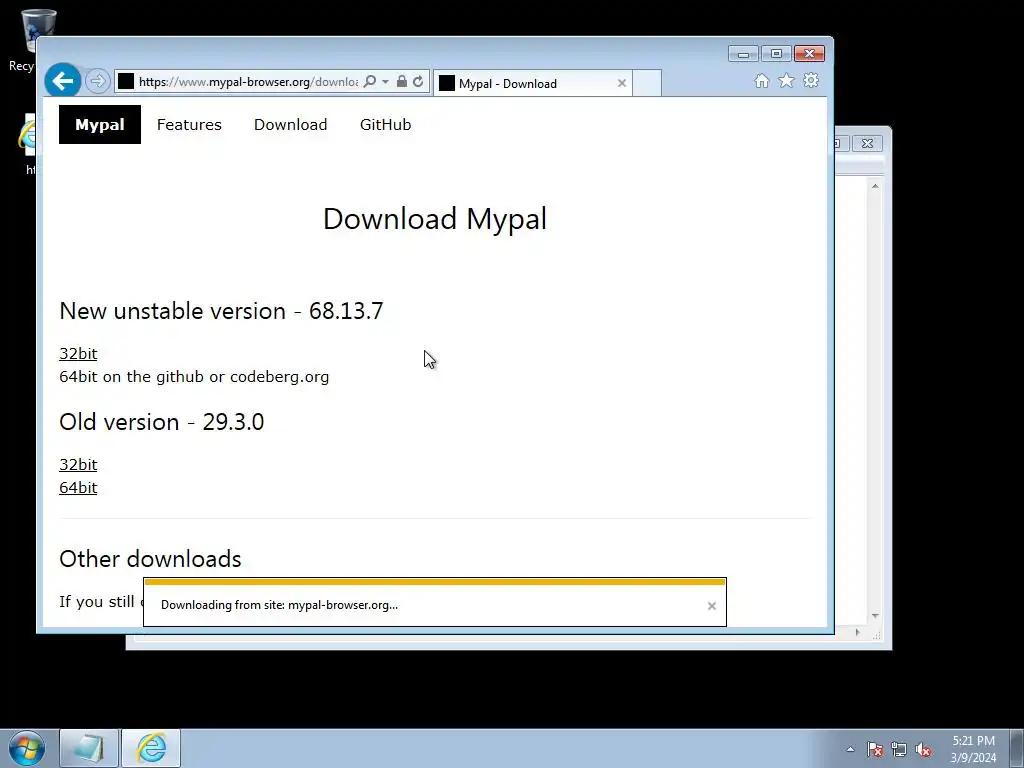This screenshot has width=1024, height=768.
Task: Open a new tab button
Action: pos(647,83)
